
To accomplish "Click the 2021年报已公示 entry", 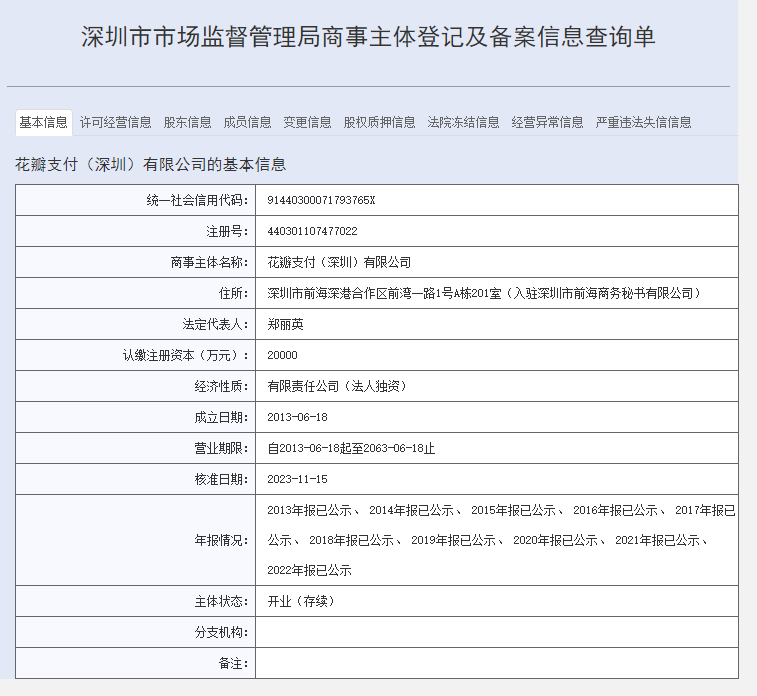I will pyautogui.click(x=657, y=541).
